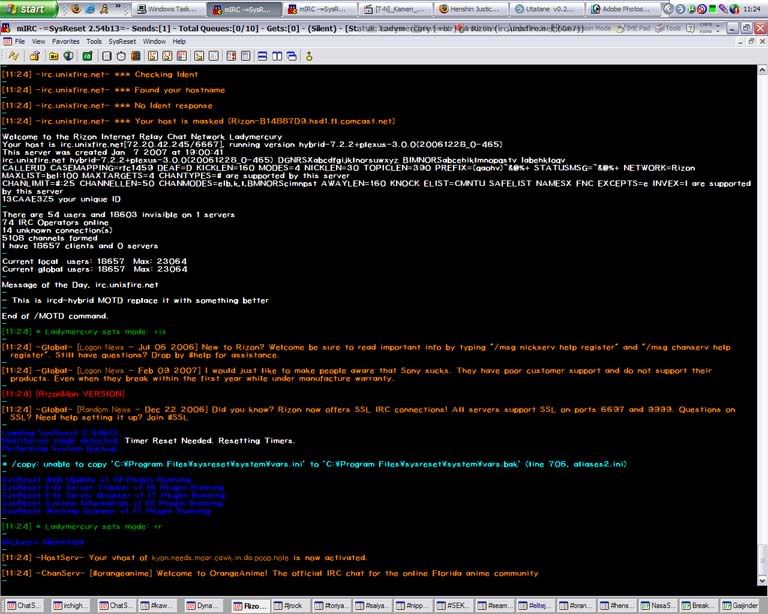Open the Window menu
768x614 pixels.
155,41
